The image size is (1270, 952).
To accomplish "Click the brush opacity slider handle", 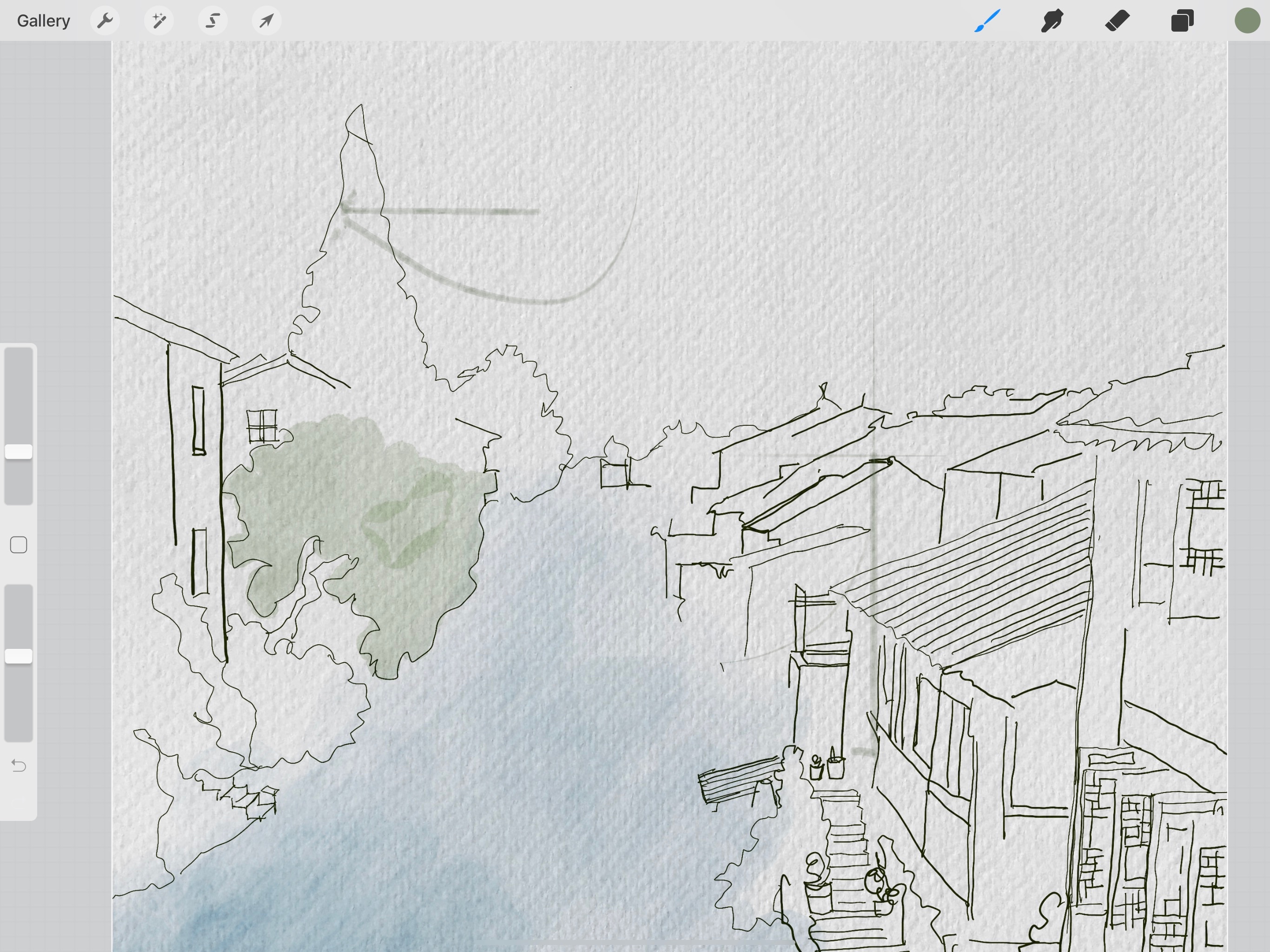I will tap(19, 656).
